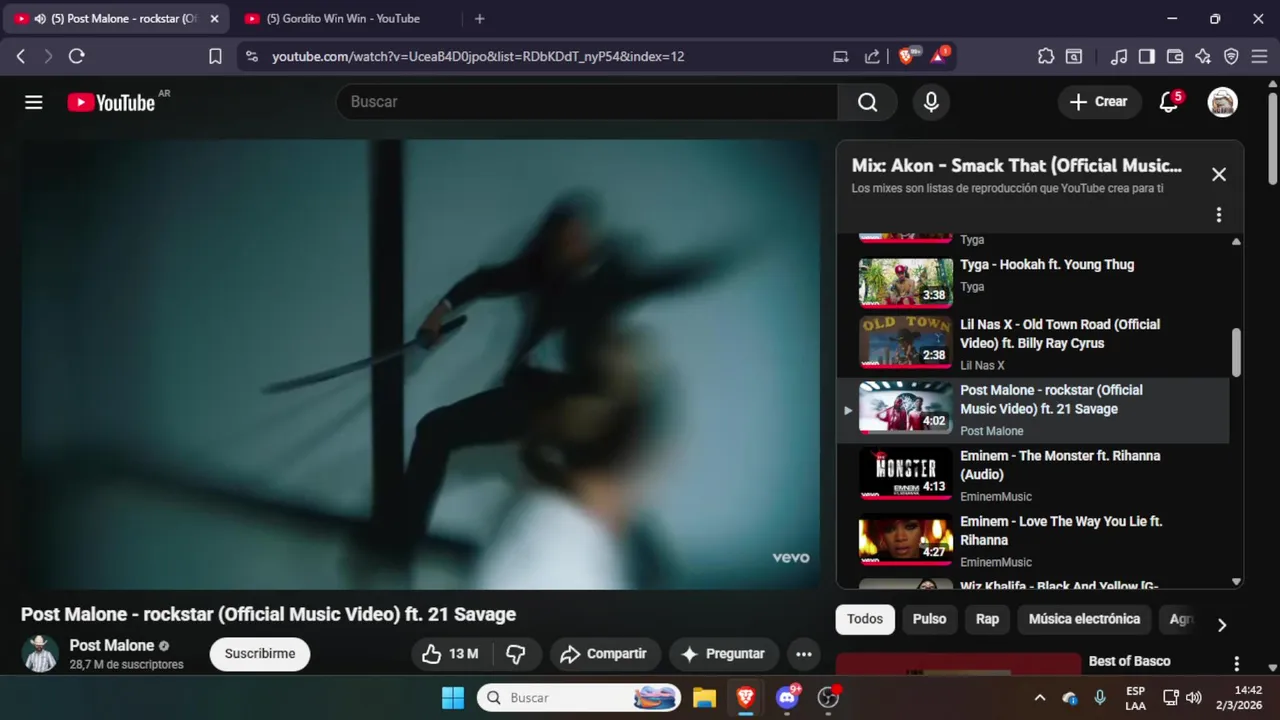The height and width of the screenshot is (720, 1280).
Task: Share this page from the address bar
Action: (x=872, y=57)
